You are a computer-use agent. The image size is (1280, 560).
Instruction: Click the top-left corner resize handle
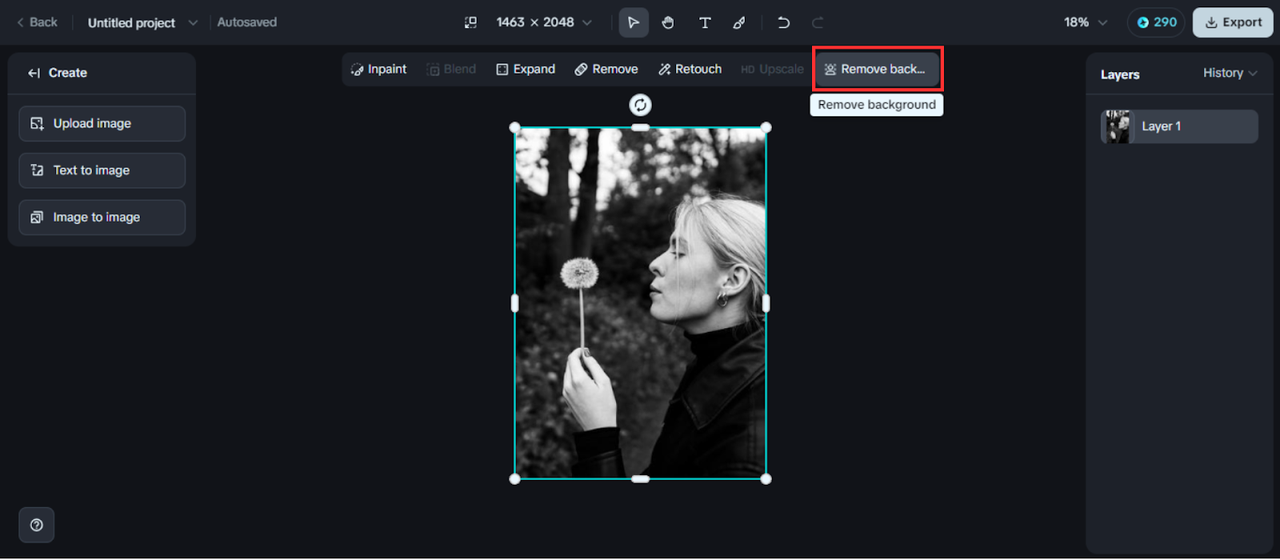pos(515,127)
